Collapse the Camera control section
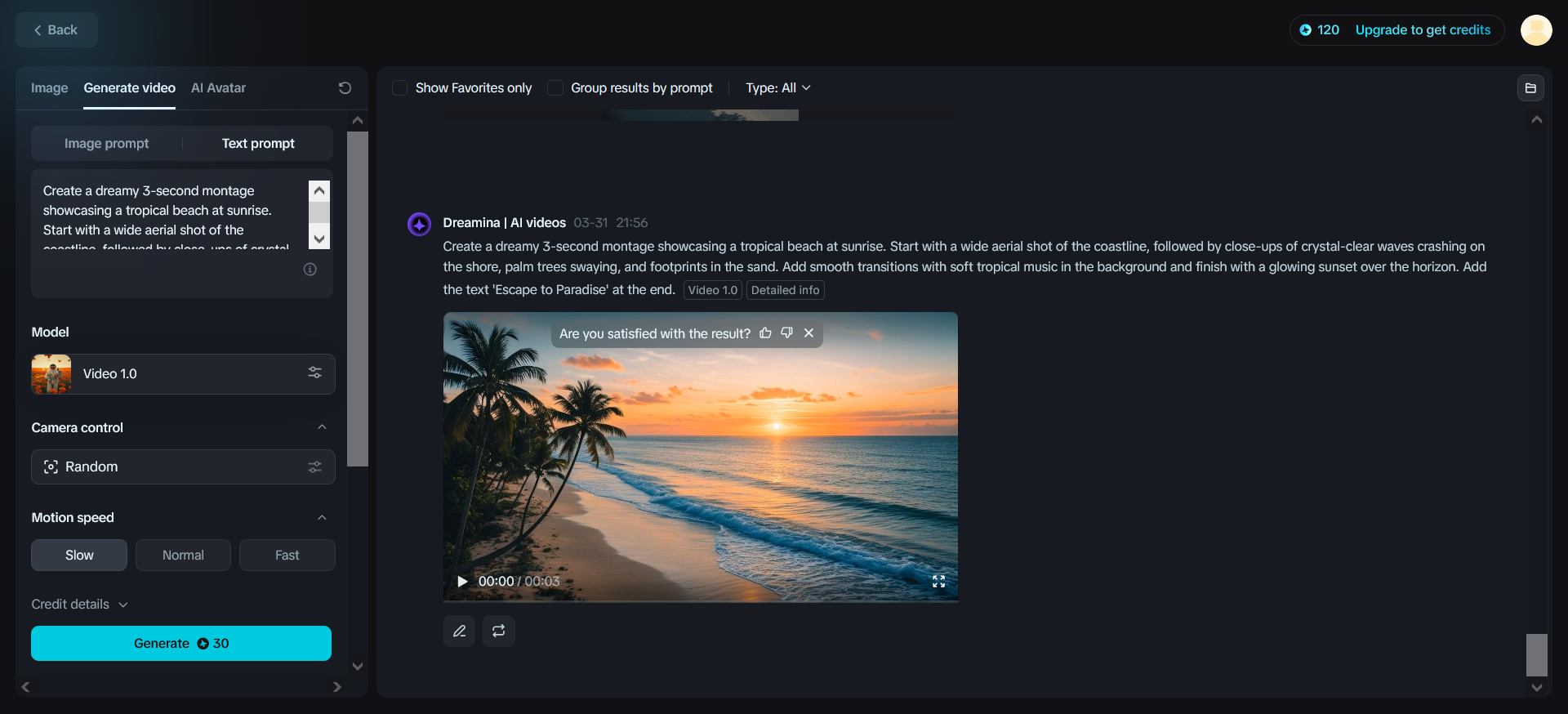 pyautogui.click(x=322, y=427)
